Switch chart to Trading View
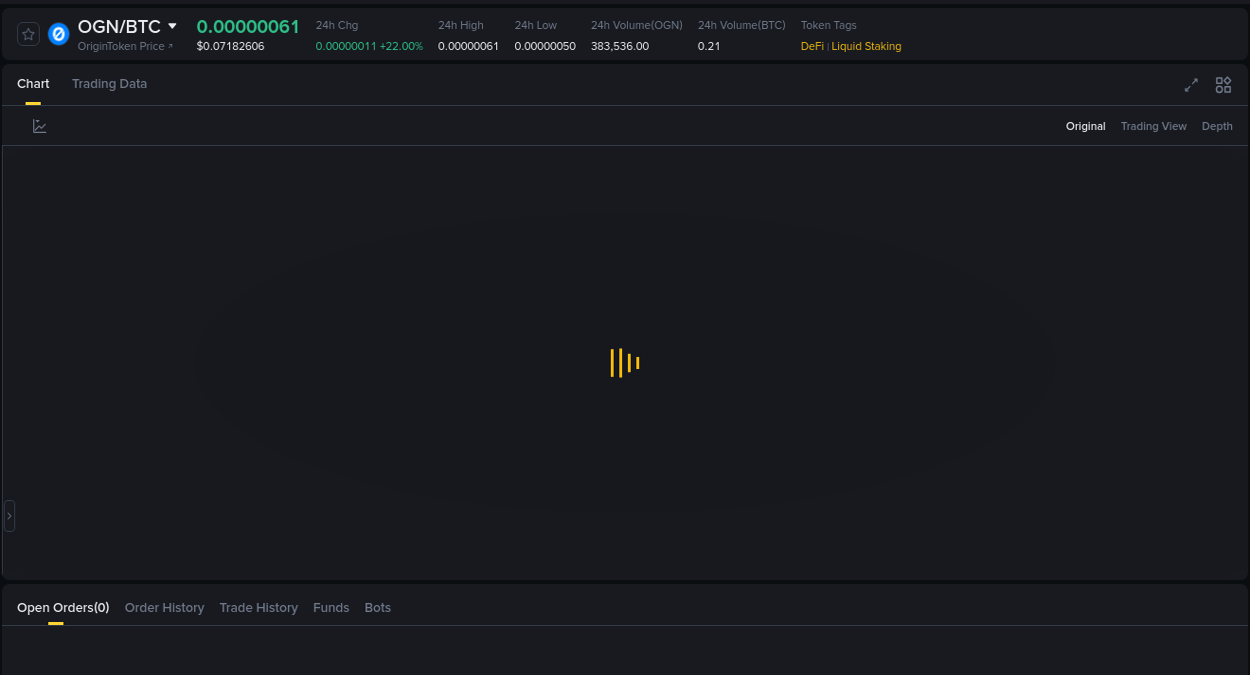This screenshot has height=675, width=1250. coord(1153,126)
